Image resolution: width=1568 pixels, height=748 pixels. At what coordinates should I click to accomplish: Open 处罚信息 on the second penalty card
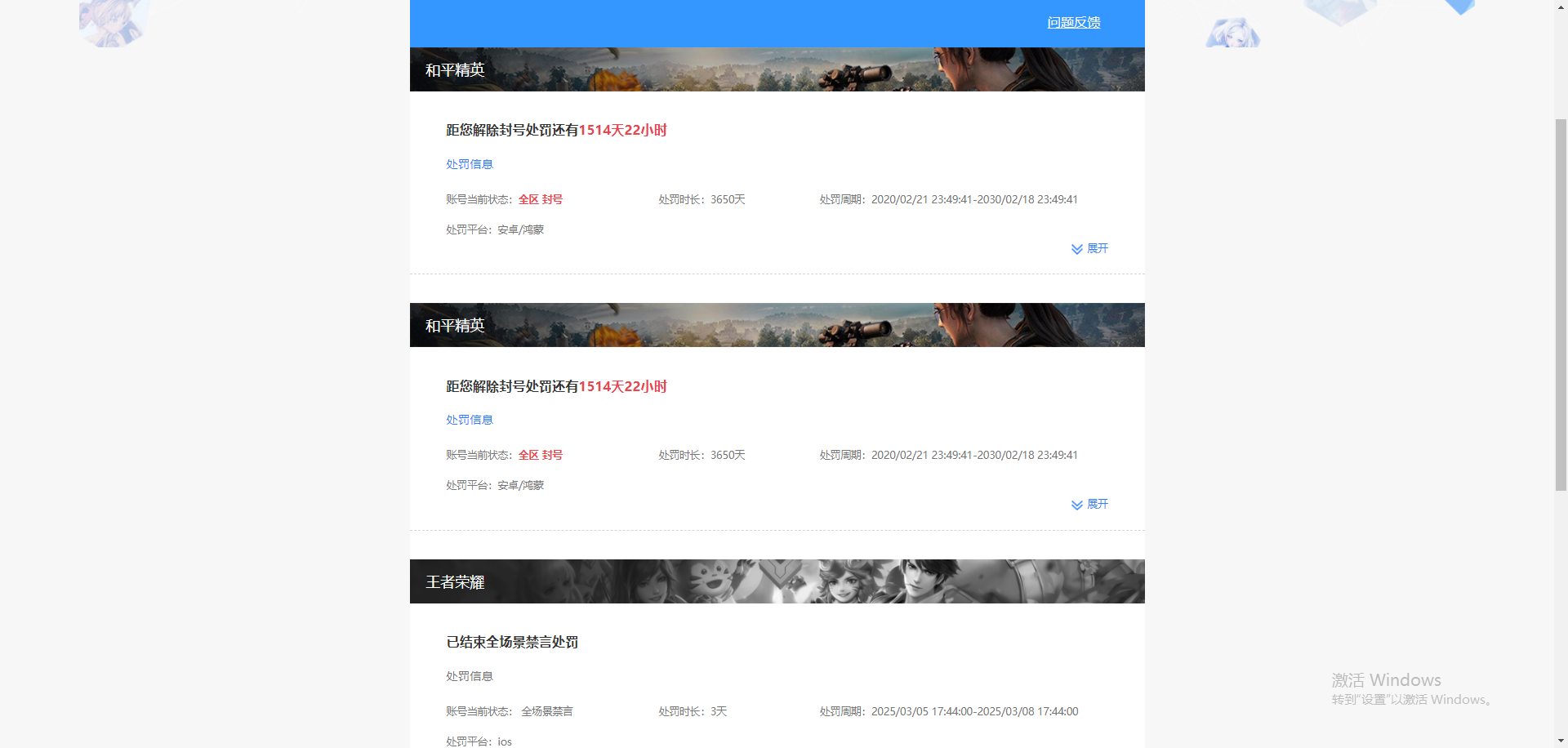click(470, 419)
